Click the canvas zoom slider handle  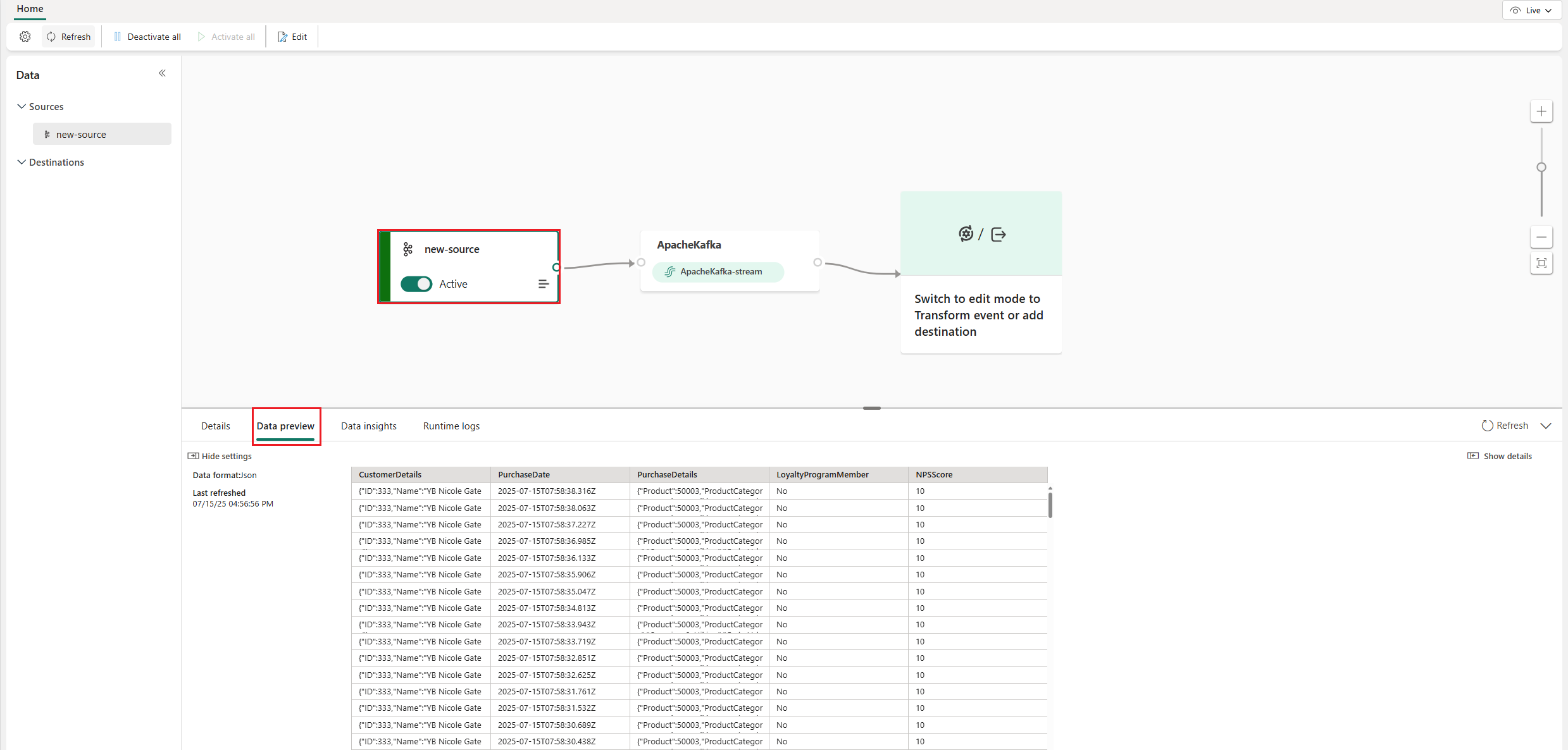click(1541, 167)
